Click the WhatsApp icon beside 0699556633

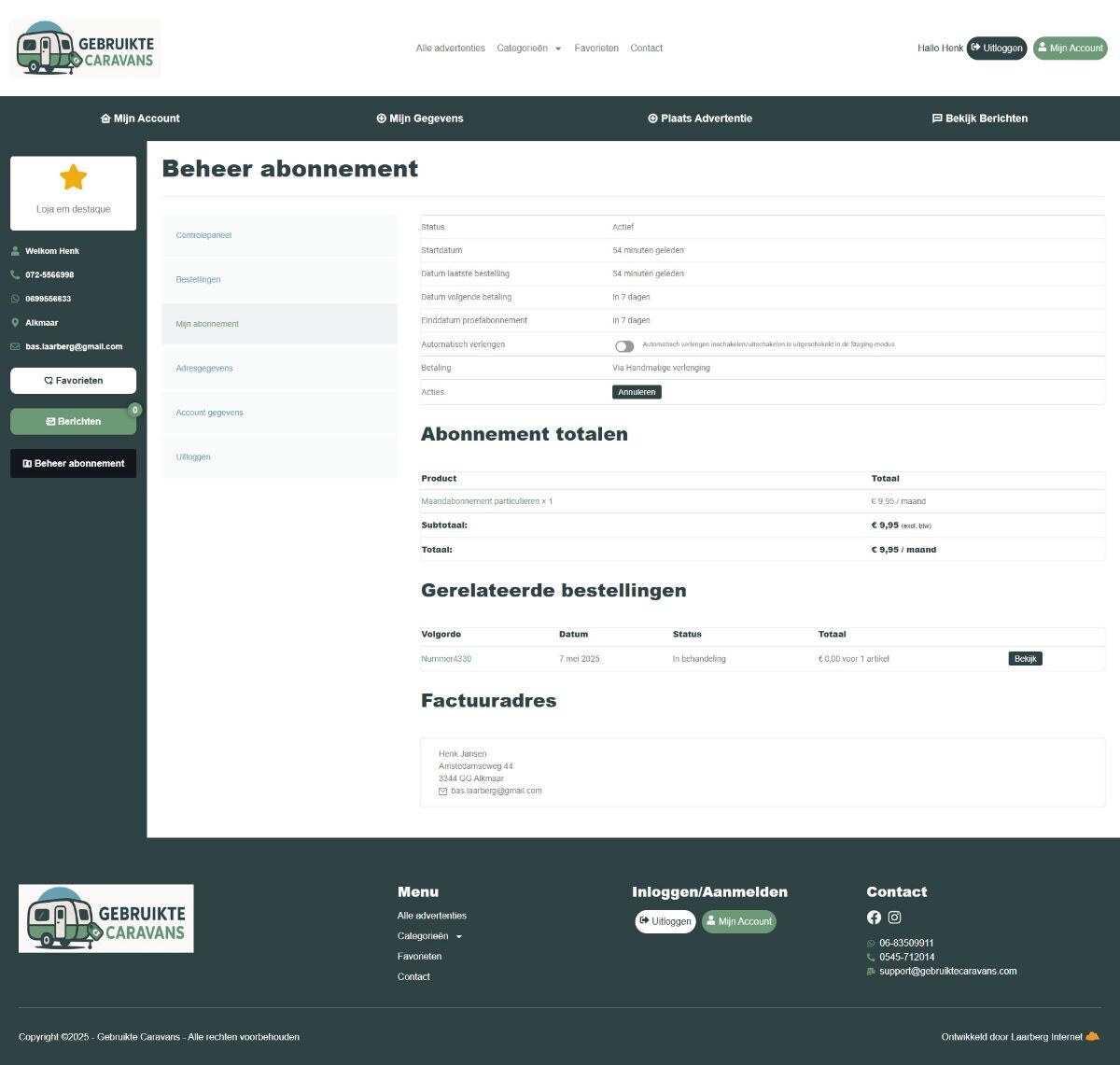tap(15, 299)
